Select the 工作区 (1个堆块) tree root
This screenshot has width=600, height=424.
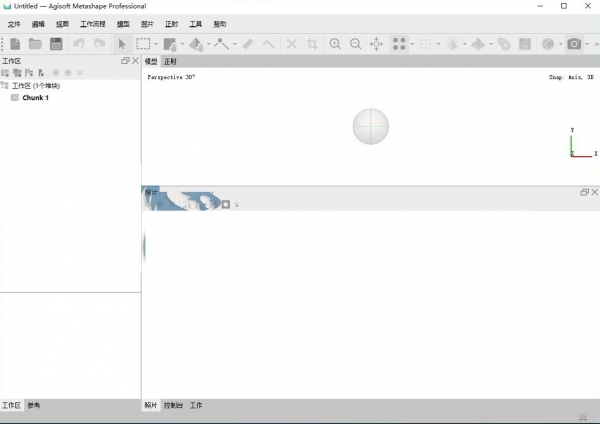[36, 86]
